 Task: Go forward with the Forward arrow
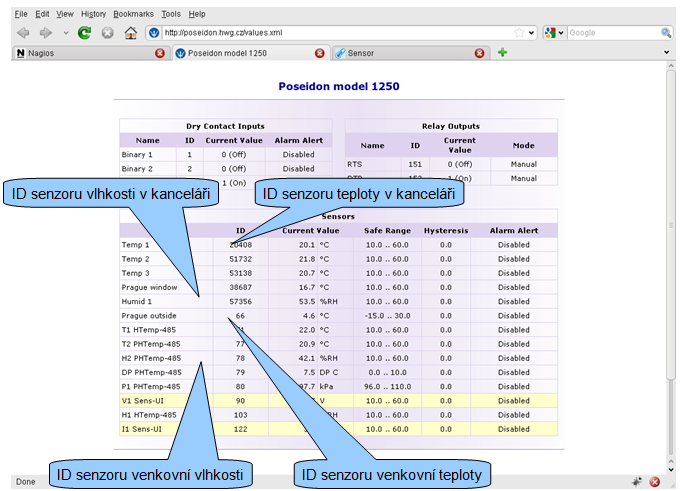[46, 33]
